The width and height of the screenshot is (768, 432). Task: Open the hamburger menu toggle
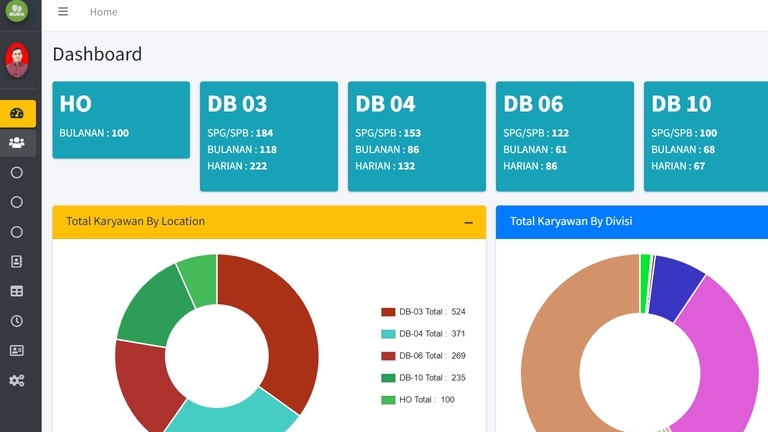(63, 12)
